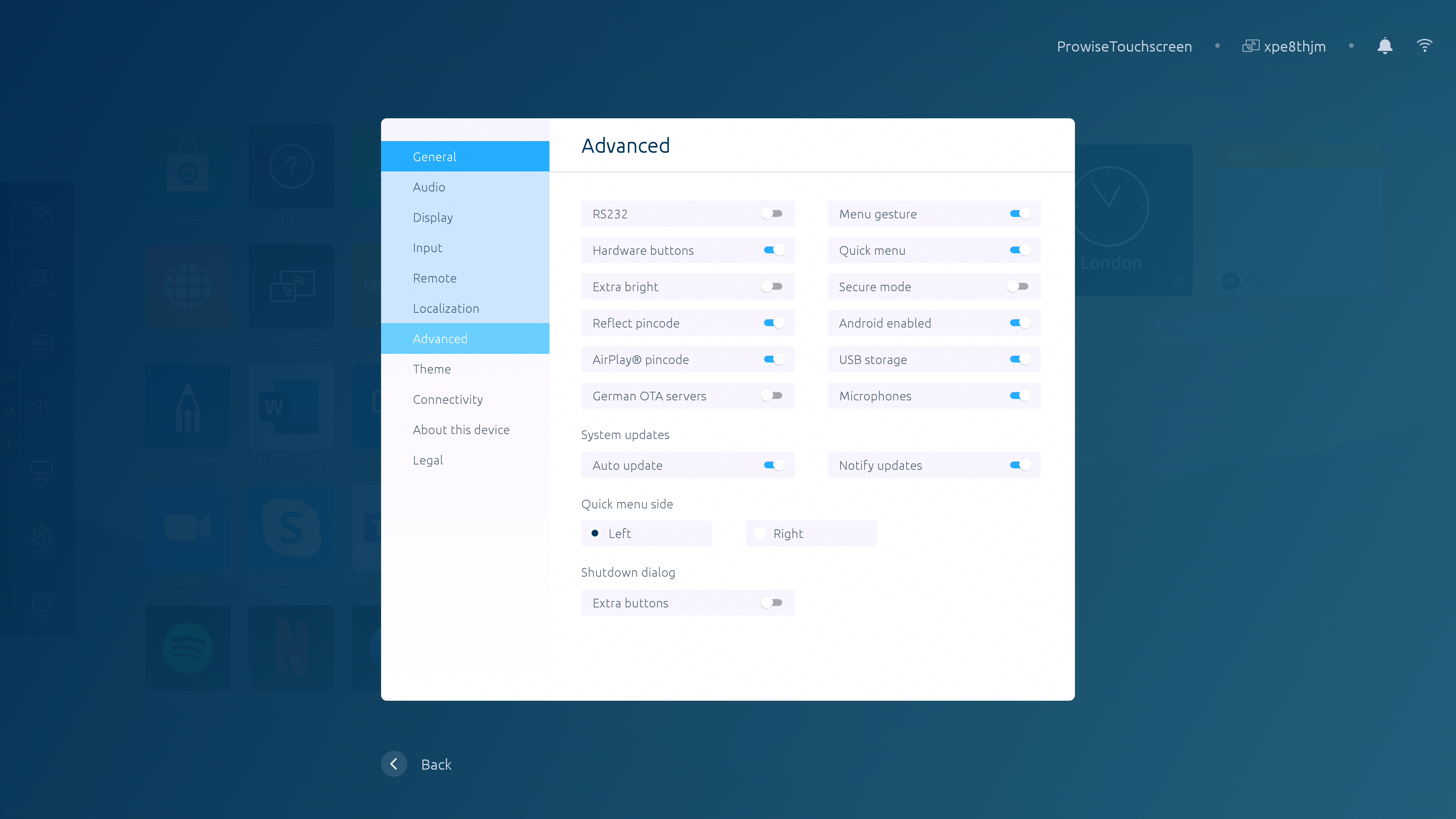Open the Theme settings category
This screenshot has height=819, width=1456.
point(465,369)
